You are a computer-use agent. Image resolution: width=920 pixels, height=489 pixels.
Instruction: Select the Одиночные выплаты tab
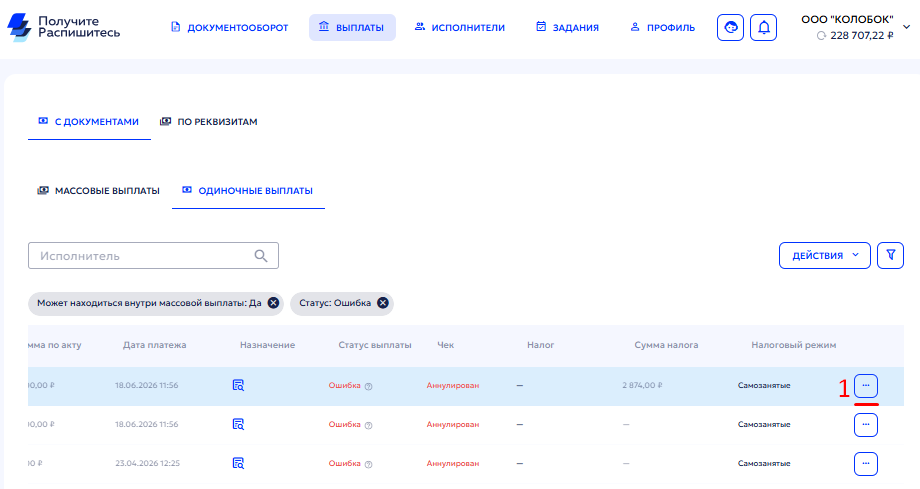tap(248, 191)
